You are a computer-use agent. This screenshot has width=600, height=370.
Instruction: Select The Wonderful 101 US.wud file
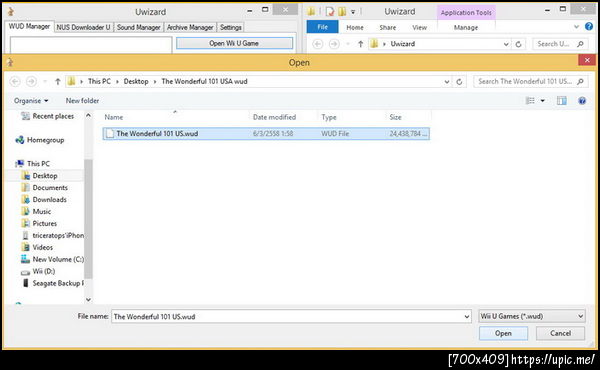266,134
